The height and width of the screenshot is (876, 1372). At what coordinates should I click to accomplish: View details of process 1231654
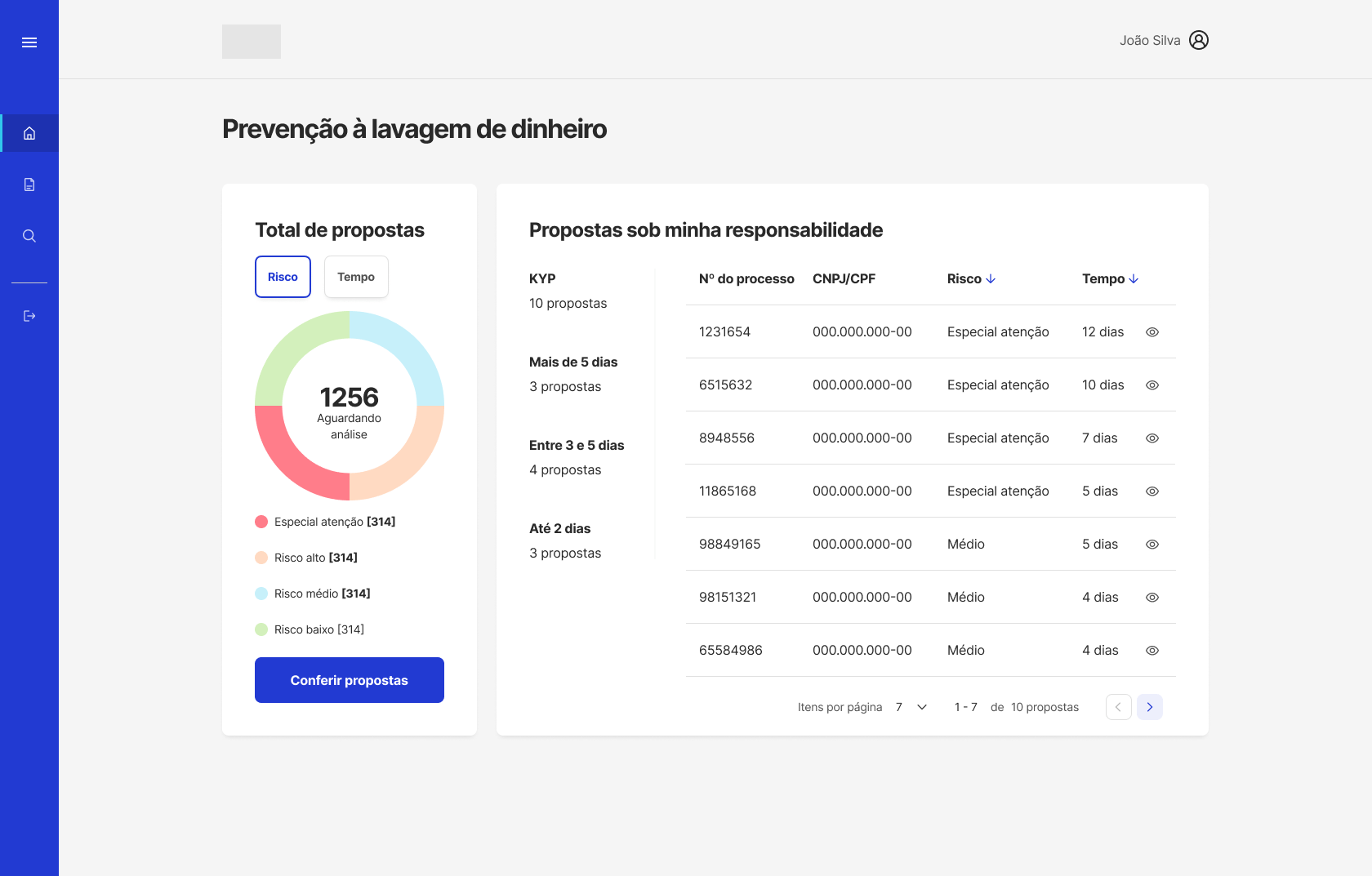tap(1151, 332)
